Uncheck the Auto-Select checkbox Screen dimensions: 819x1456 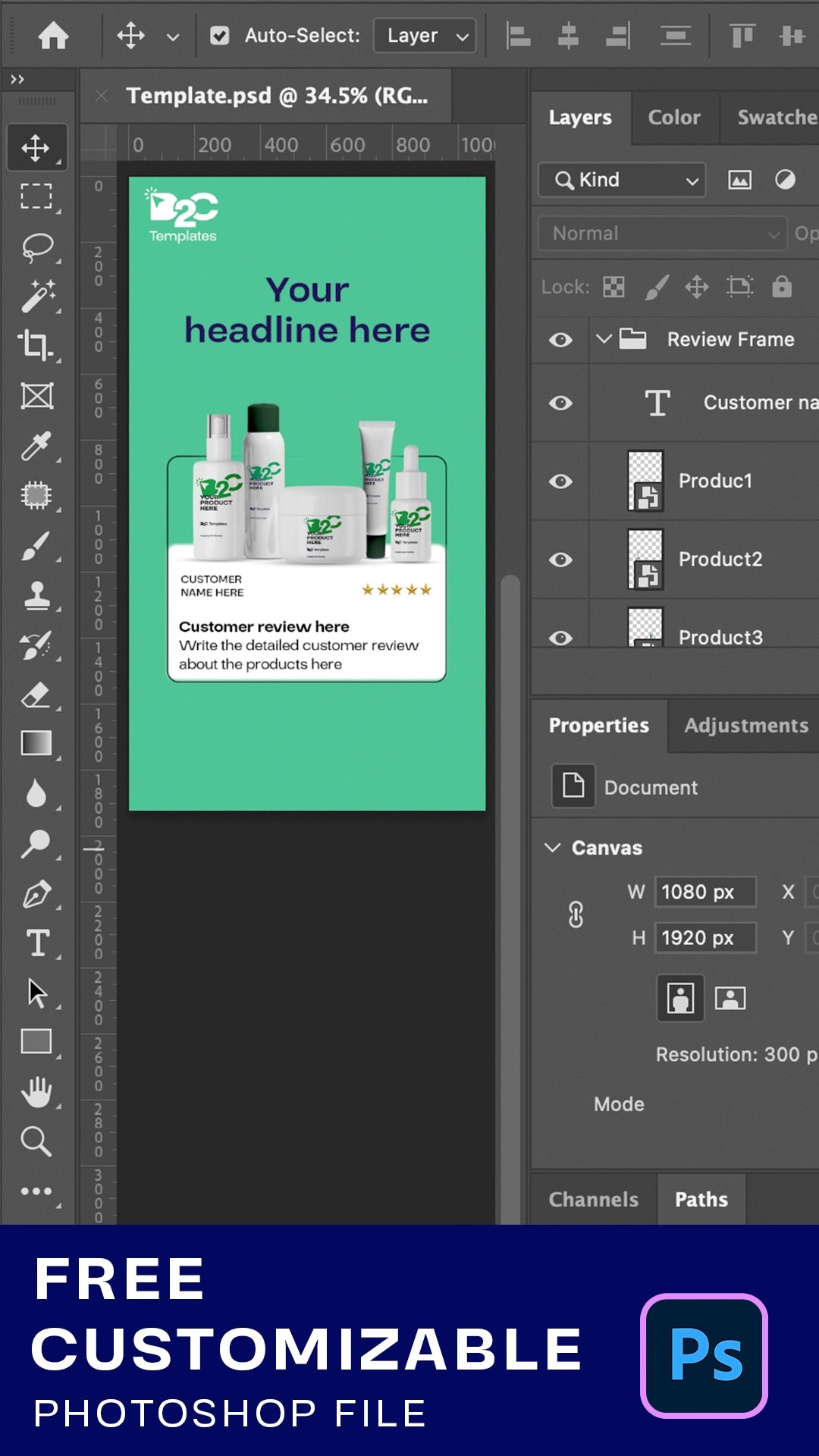(x=220, y=36)
